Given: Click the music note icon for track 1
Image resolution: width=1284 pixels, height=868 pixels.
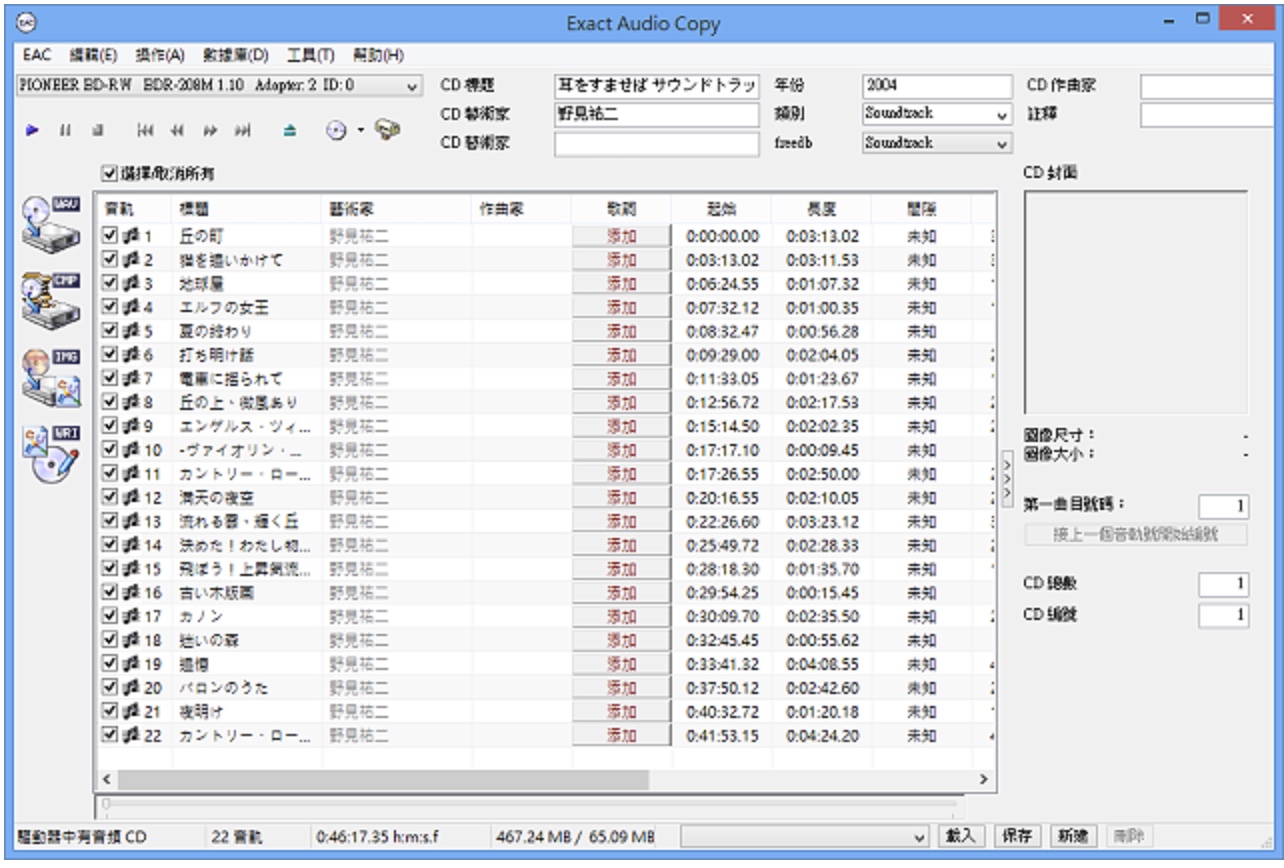Looking at the screenshot, I should coord(131,236).
